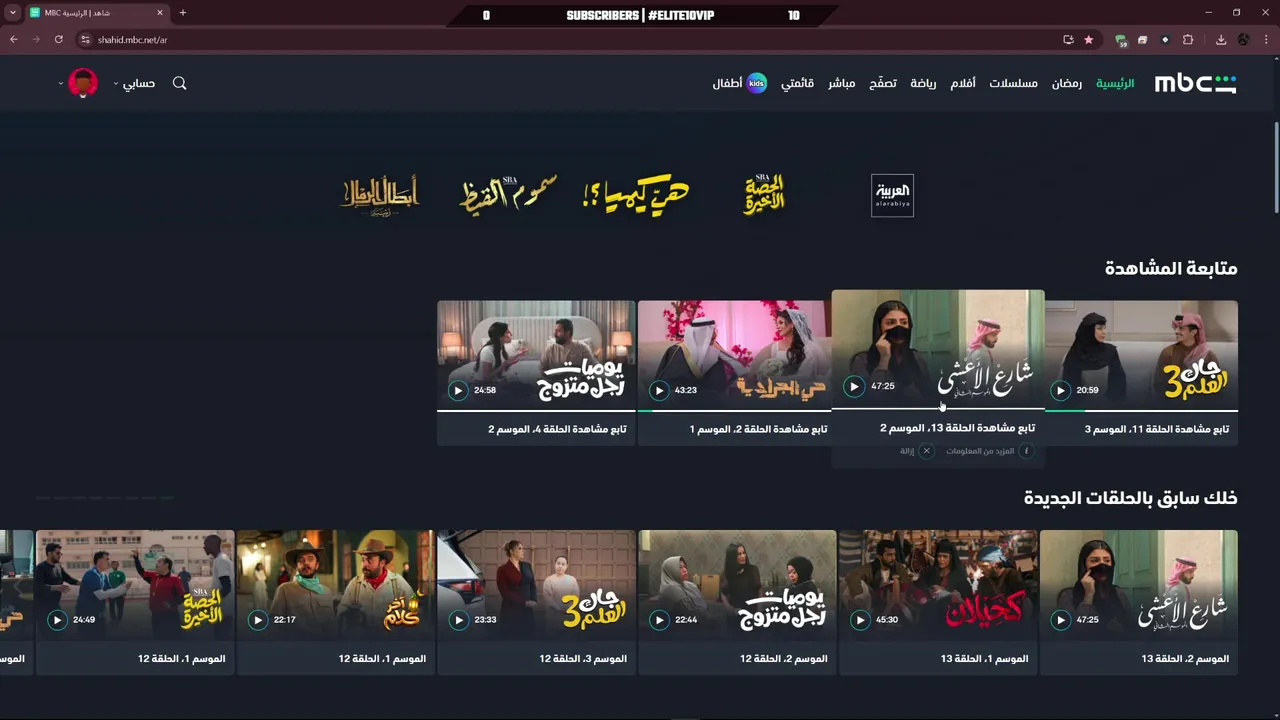Open خلك سابق بالحلقات الجديدة heading
The image size is (1280, 720).
coord(1131,498)
